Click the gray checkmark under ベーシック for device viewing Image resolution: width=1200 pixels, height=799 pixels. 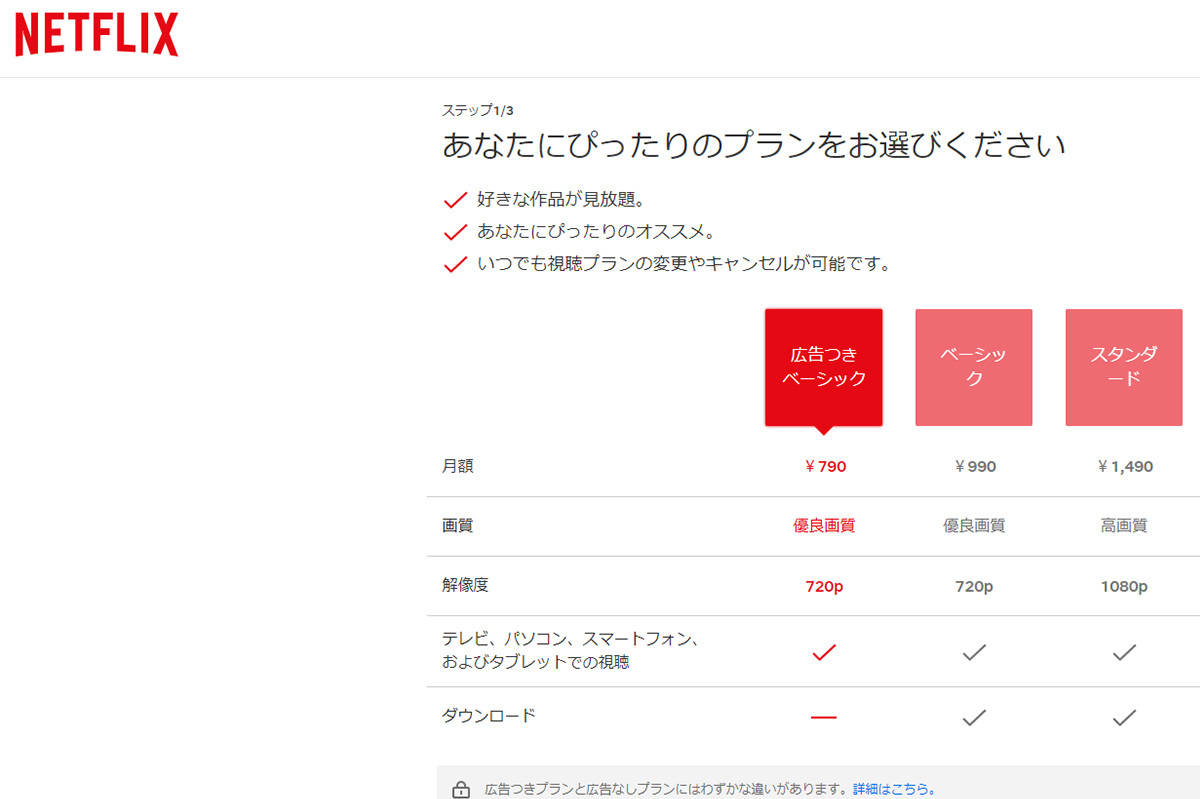click(x=973, y=652)
